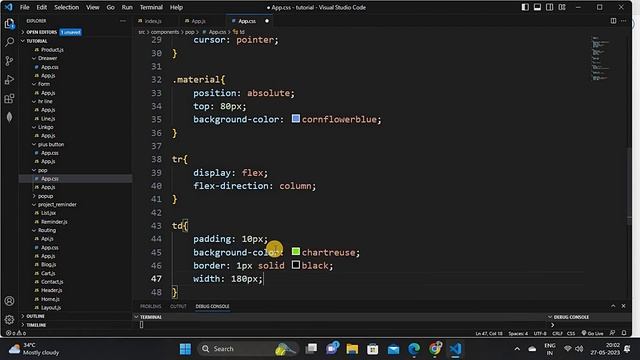The image size is (640, 360).
Task: Open Mail app from taskbar
Action: tap(393, 349)
